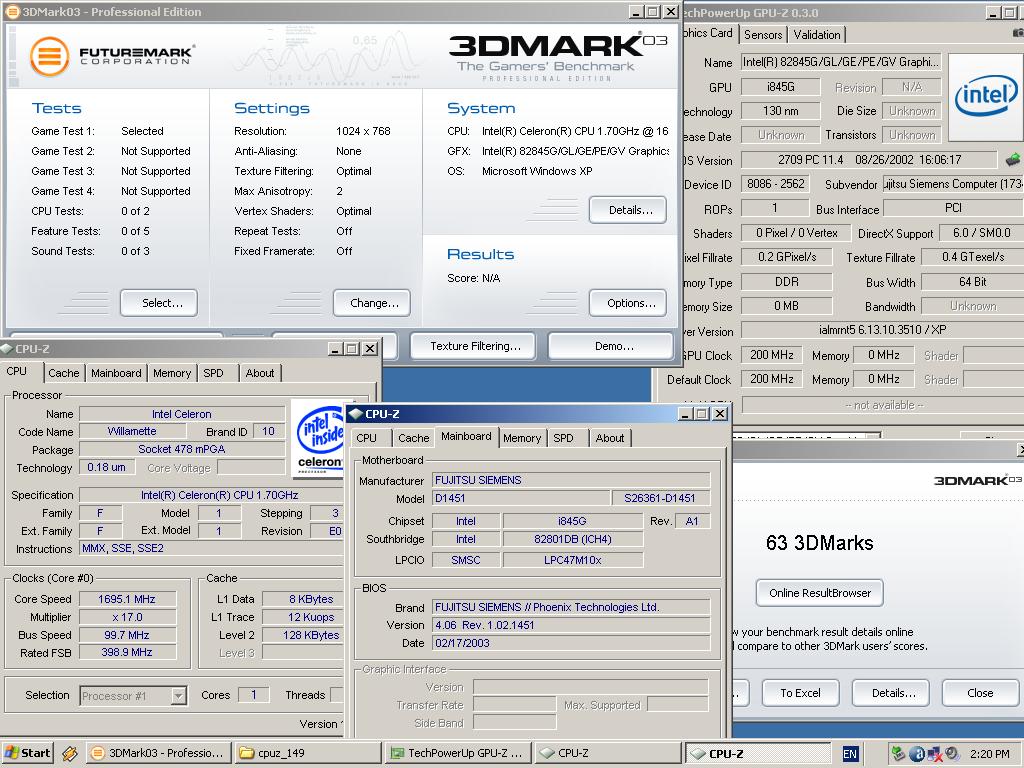Click the Rated FSB 398.9 MHz field
The height and width of the screenshot is (768, 1024).
[127, 652]
